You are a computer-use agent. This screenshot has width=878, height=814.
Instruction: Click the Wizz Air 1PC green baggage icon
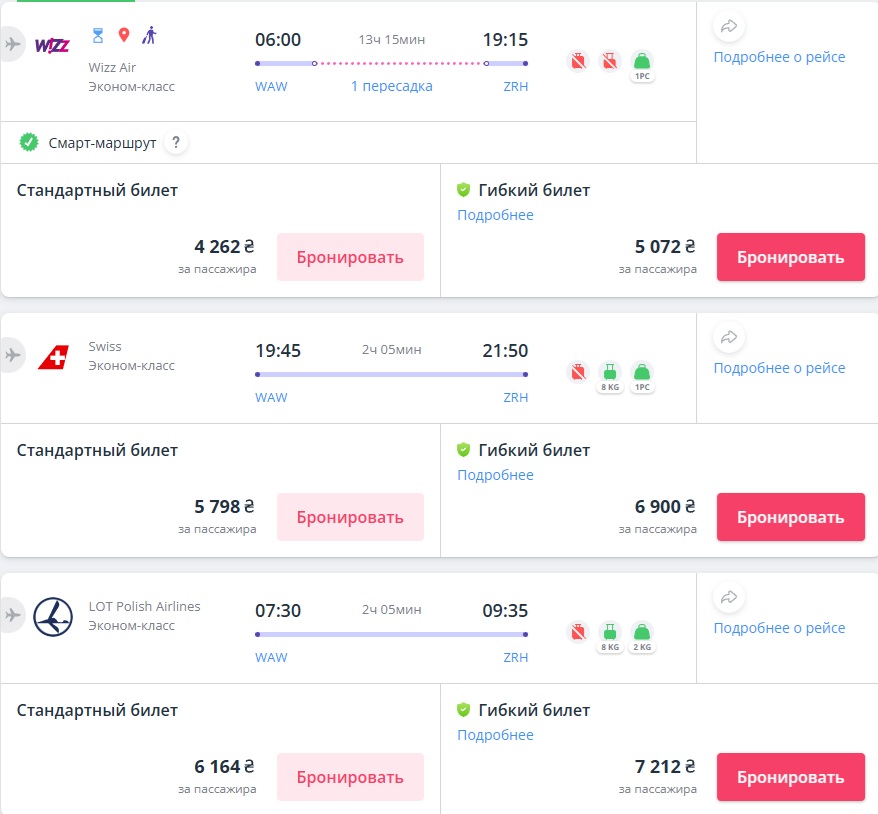pyautogui.click(x=642, y=63)
